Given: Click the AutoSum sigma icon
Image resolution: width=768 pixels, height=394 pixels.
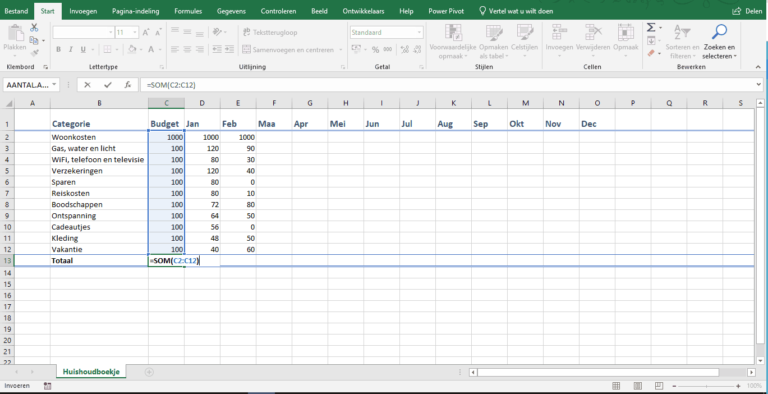Looking at the screenshot, I should pos(651,27).
